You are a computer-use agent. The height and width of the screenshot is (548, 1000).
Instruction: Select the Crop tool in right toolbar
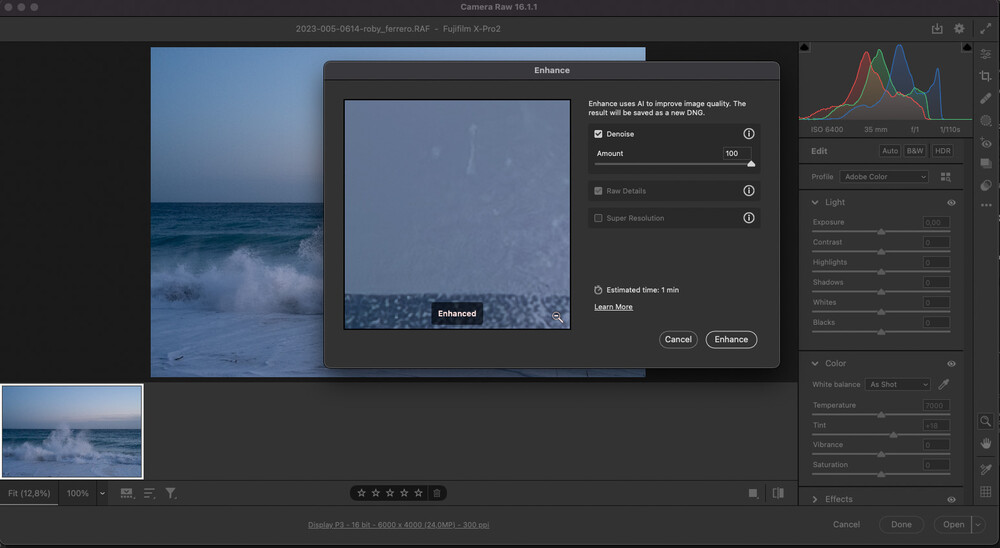pos(986,76)
